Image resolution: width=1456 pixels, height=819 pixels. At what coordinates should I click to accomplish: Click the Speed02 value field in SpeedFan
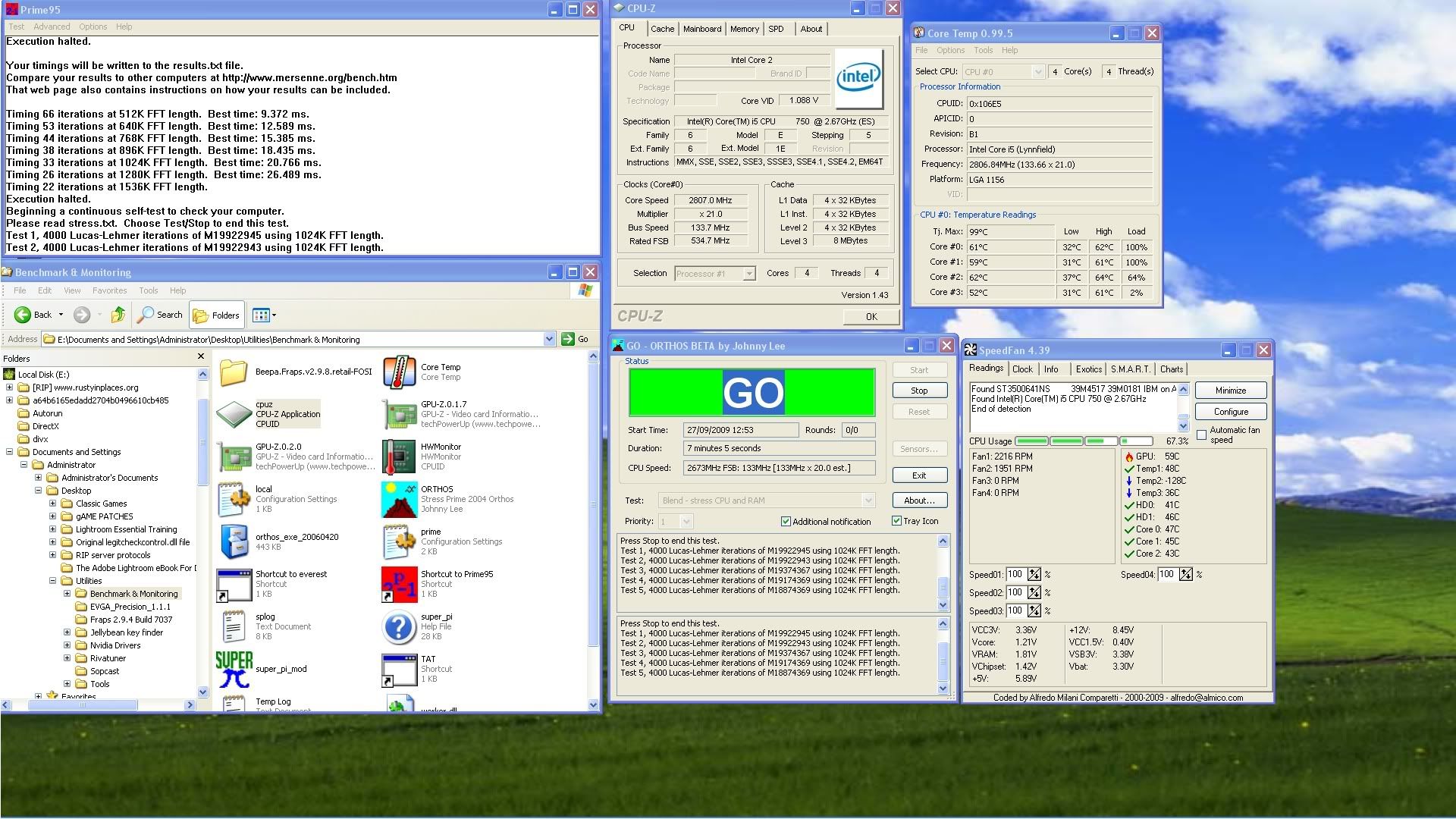pyautogui.click(x=1015, y=592)
